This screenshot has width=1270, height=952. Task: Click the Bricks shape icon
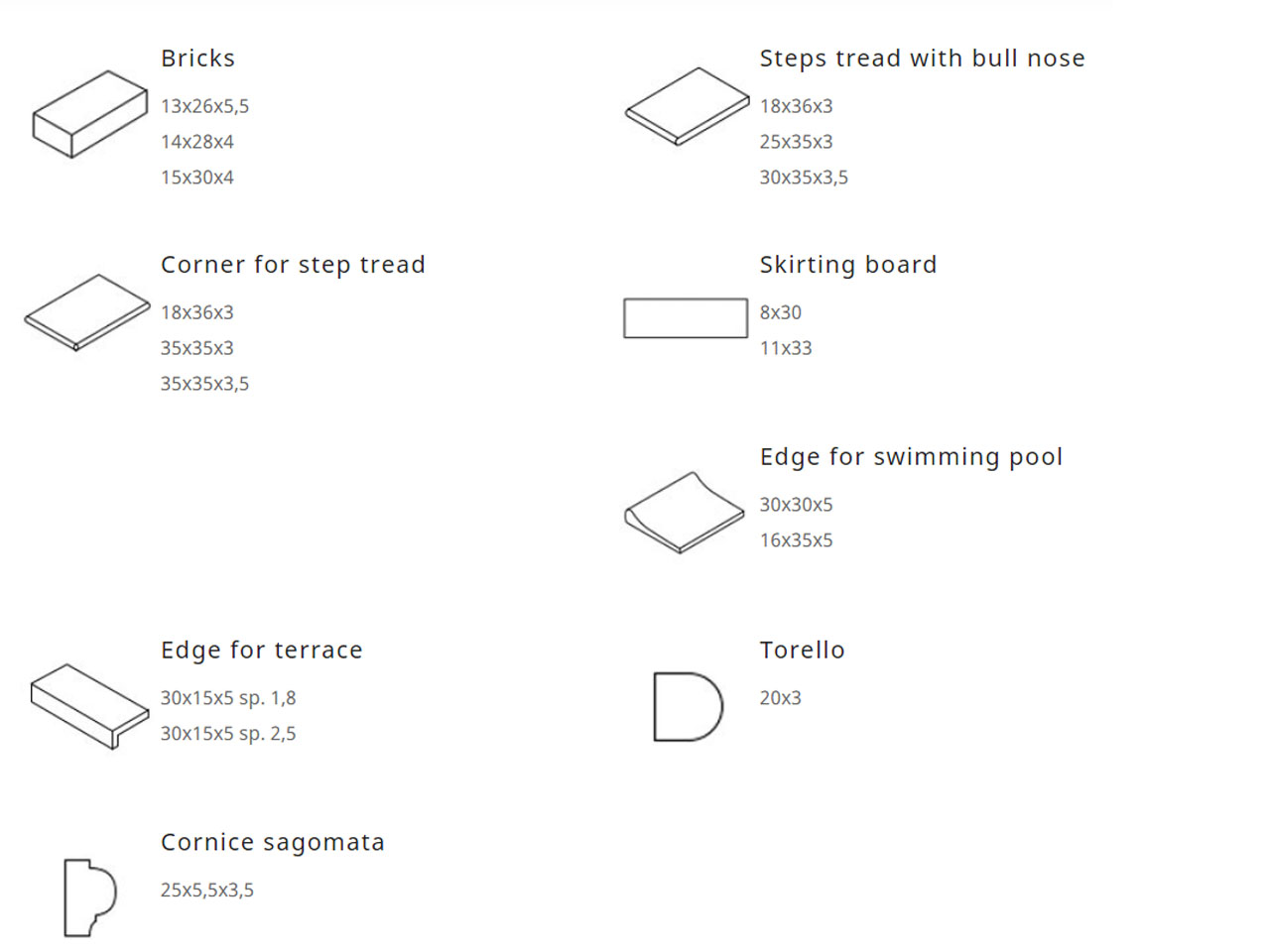89,114
